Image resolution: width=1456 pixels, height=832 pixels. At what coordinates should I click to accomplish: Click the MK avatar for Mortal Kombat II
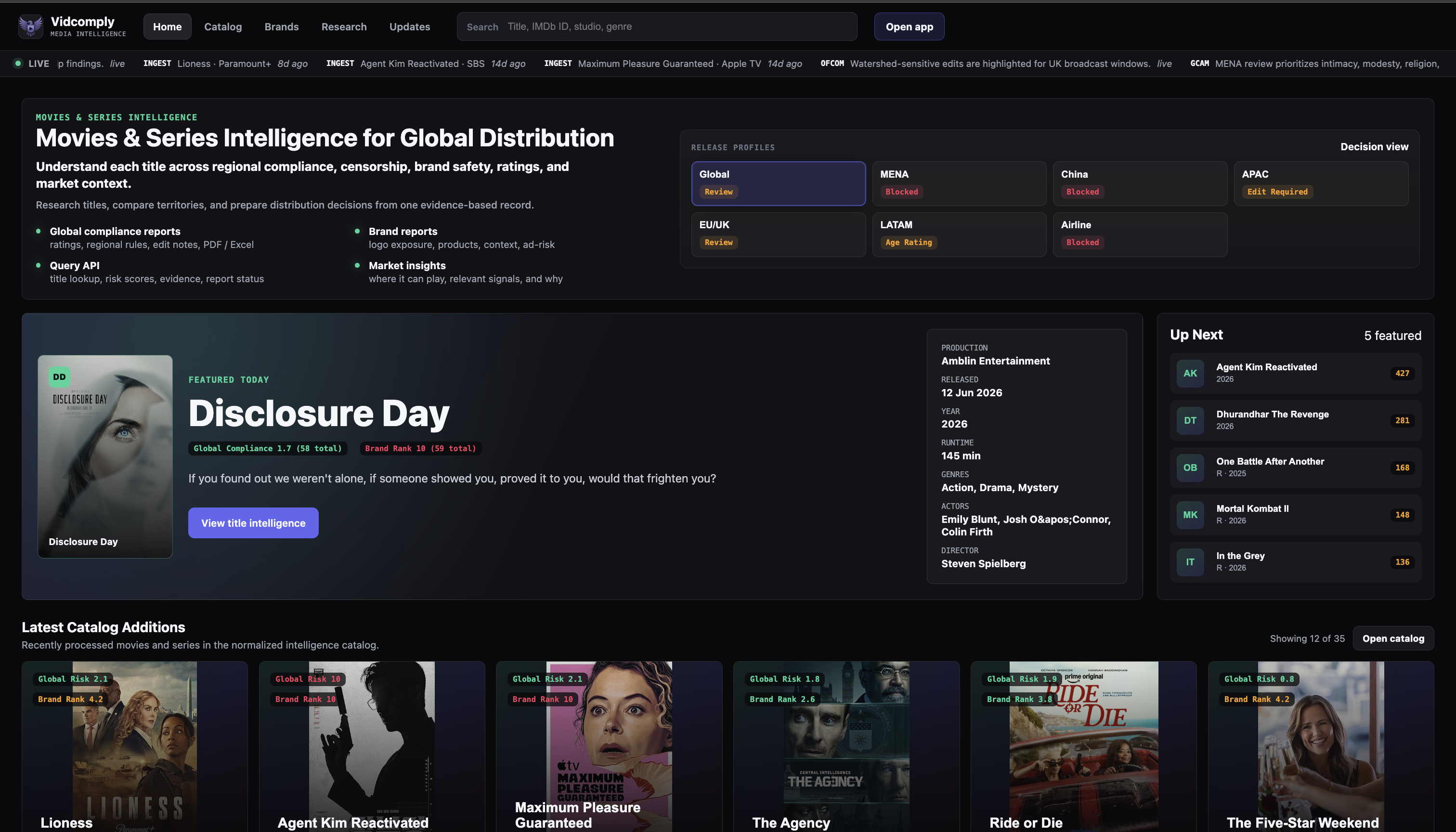tap(1190, 515)
